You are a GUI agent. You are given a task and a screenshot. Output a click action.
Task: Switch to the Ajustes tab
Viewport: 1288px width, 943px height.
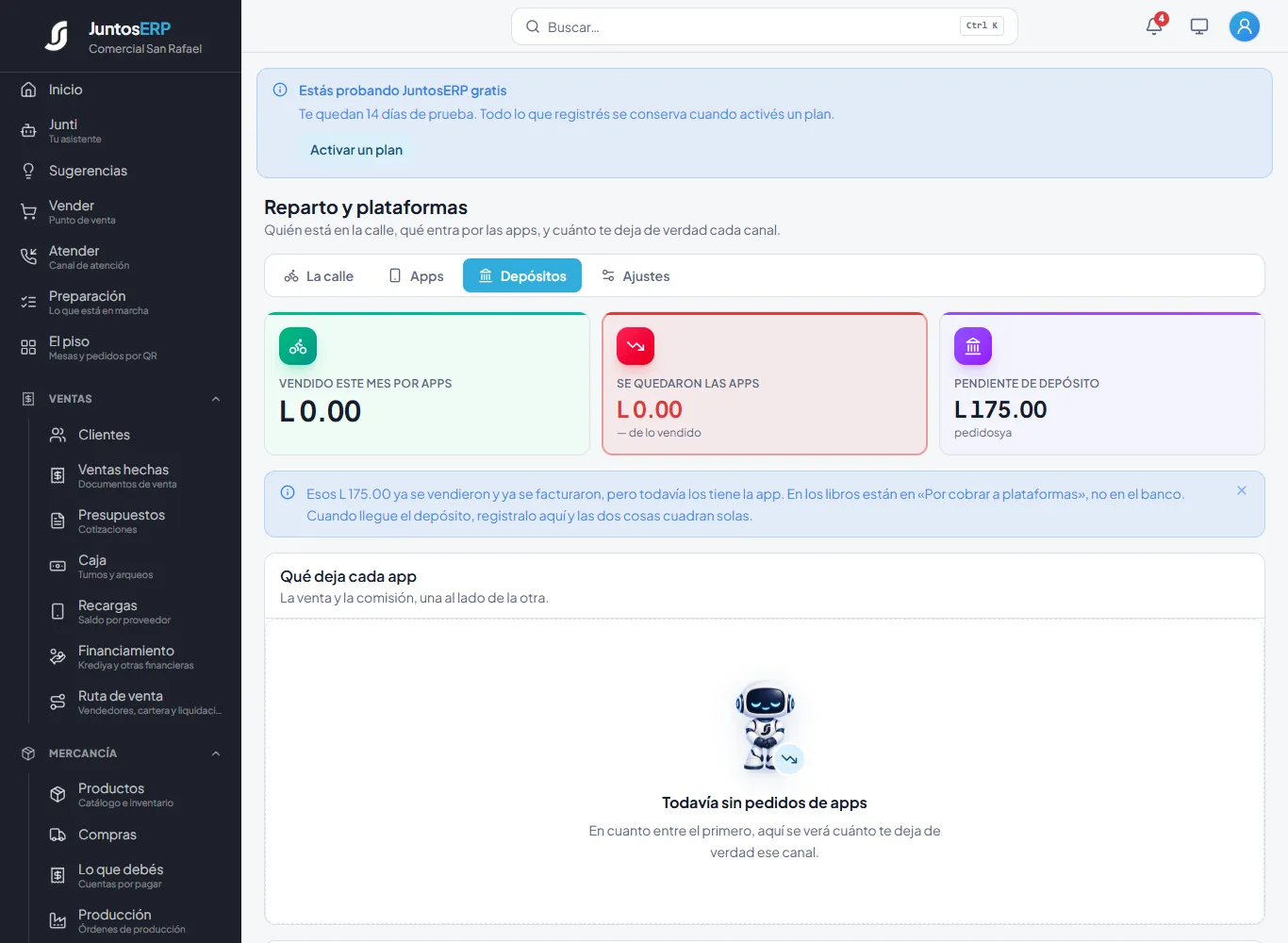click(x=636, y=276)
